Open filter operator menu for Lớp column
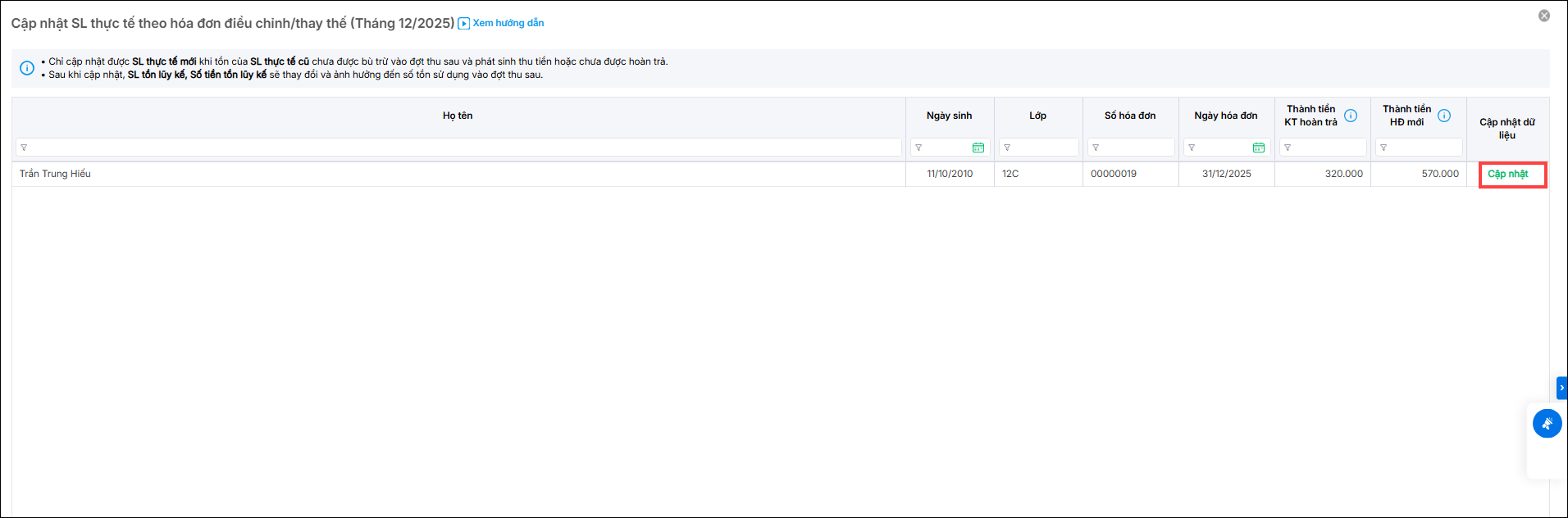The image size is (1568, 518). (1007, 148)
